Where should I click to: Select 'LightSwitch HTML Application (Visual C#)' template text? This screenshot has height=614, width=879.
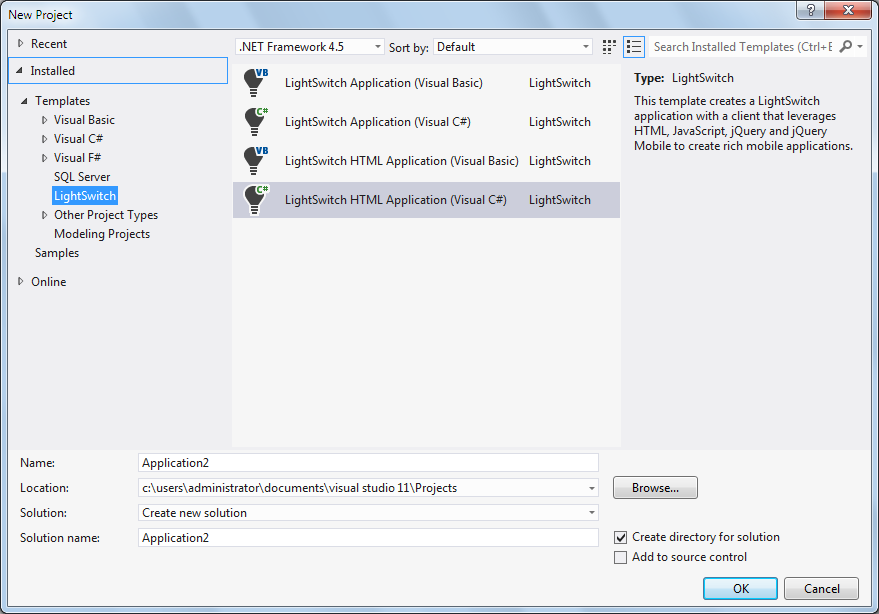395,200
